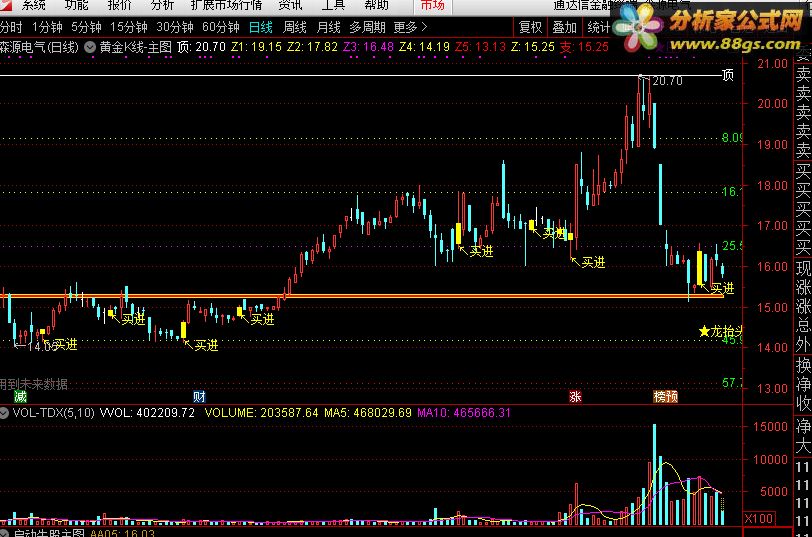Select the 1分钟 period tab
The height and width of the screenshot is (537, 812).
pos(47,27)
